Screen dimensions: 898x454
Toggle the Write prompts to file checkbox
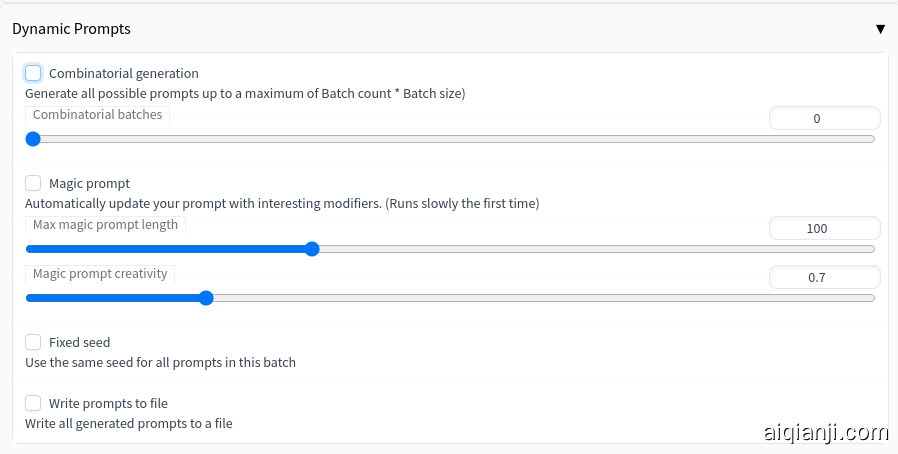click(33, 403)
